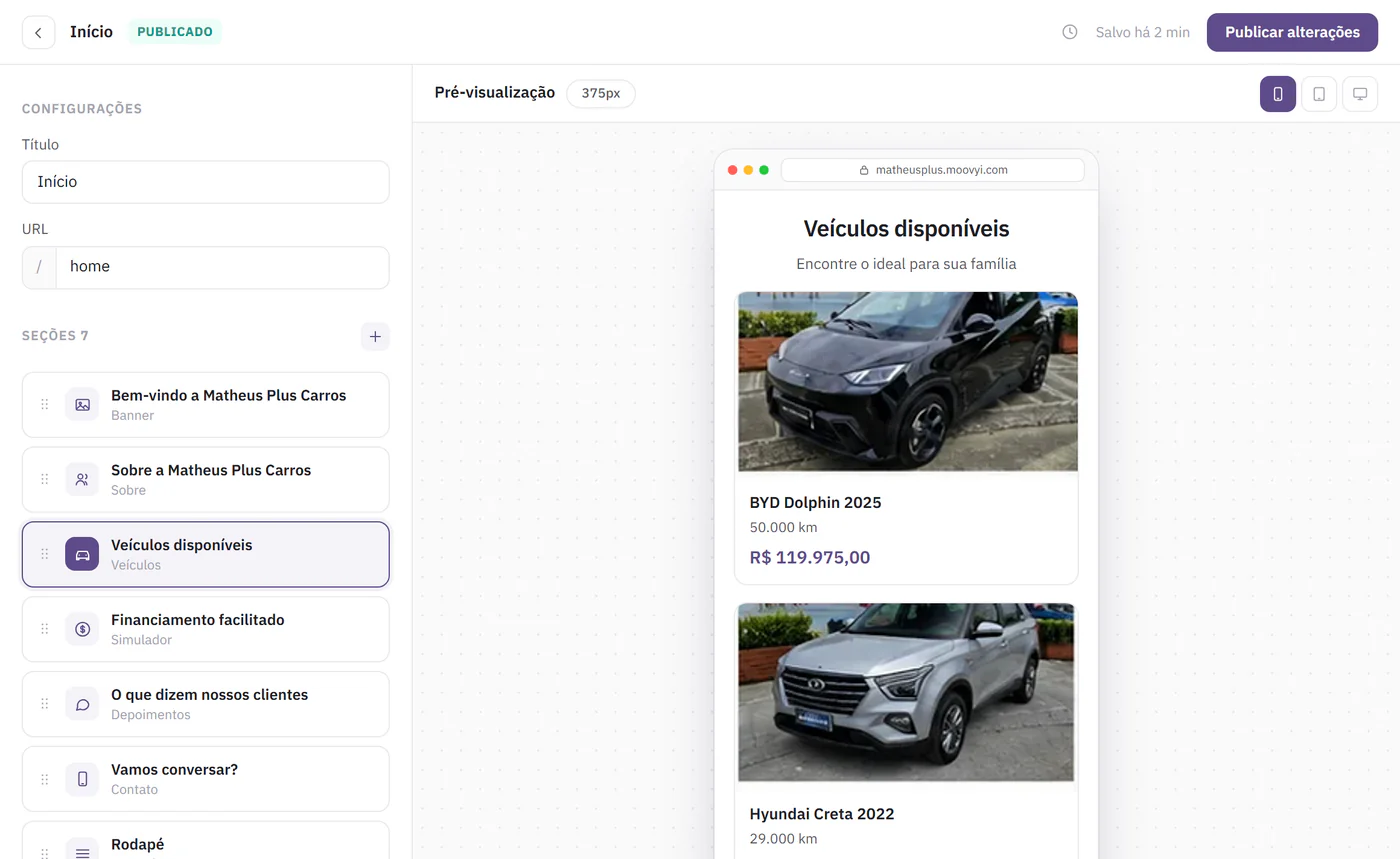Image resolution: width=1400 pixels, height=859 pixels.
Task: Edit the Título input field
Action: point(206,182)
